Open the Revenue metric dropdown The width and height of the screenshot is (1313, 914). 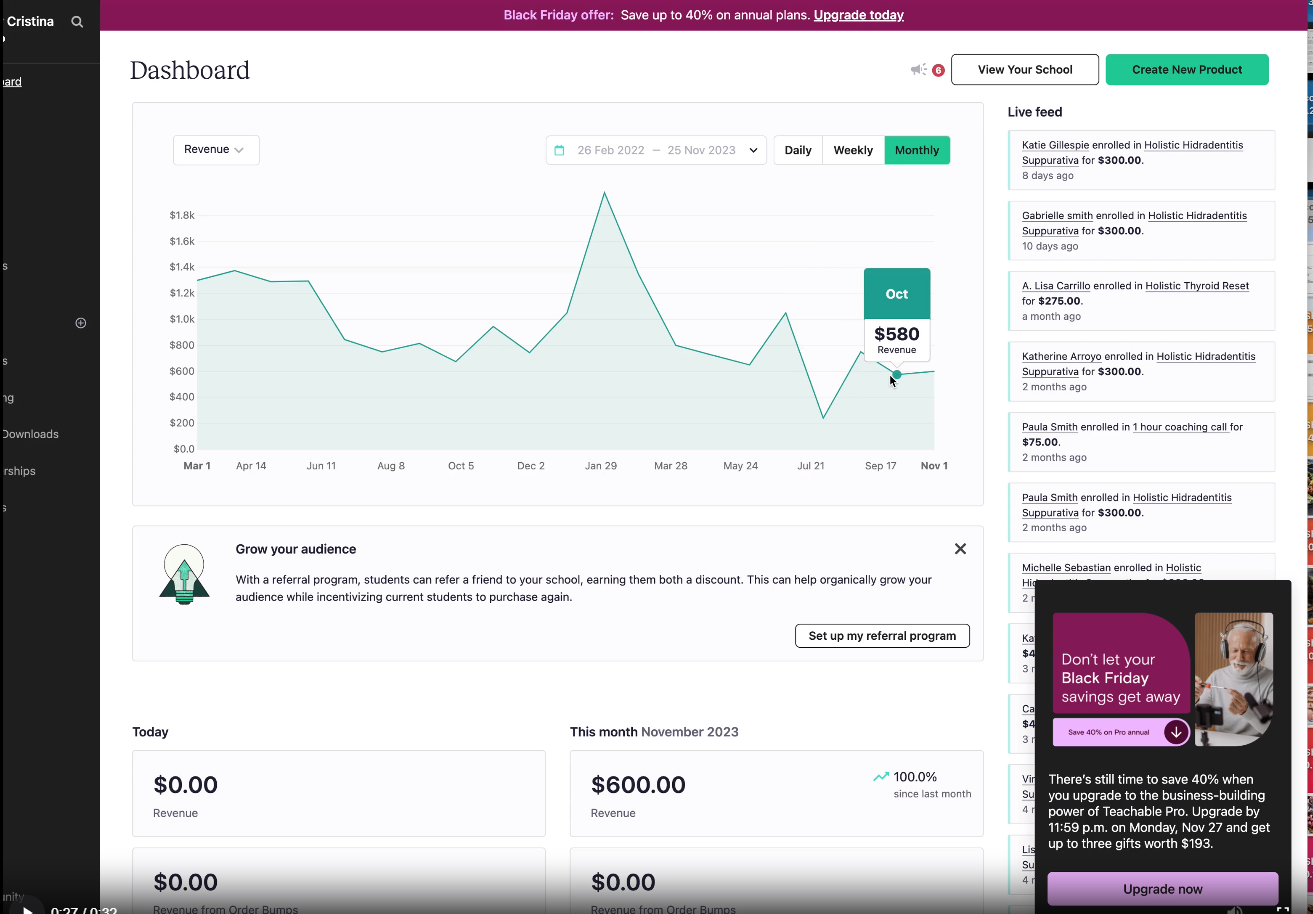(x=216, y=150)
